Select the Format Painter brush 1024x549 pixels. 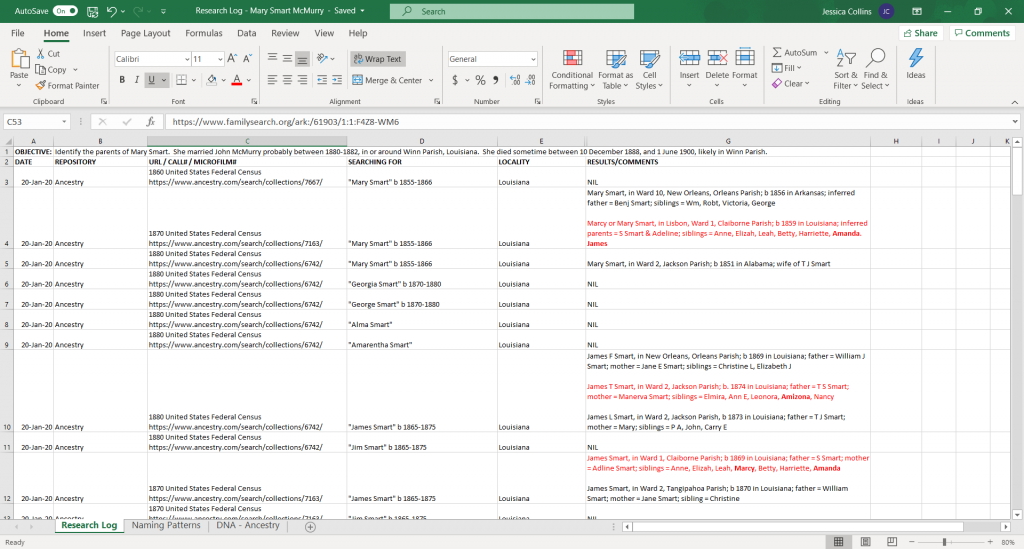(67, 86)
